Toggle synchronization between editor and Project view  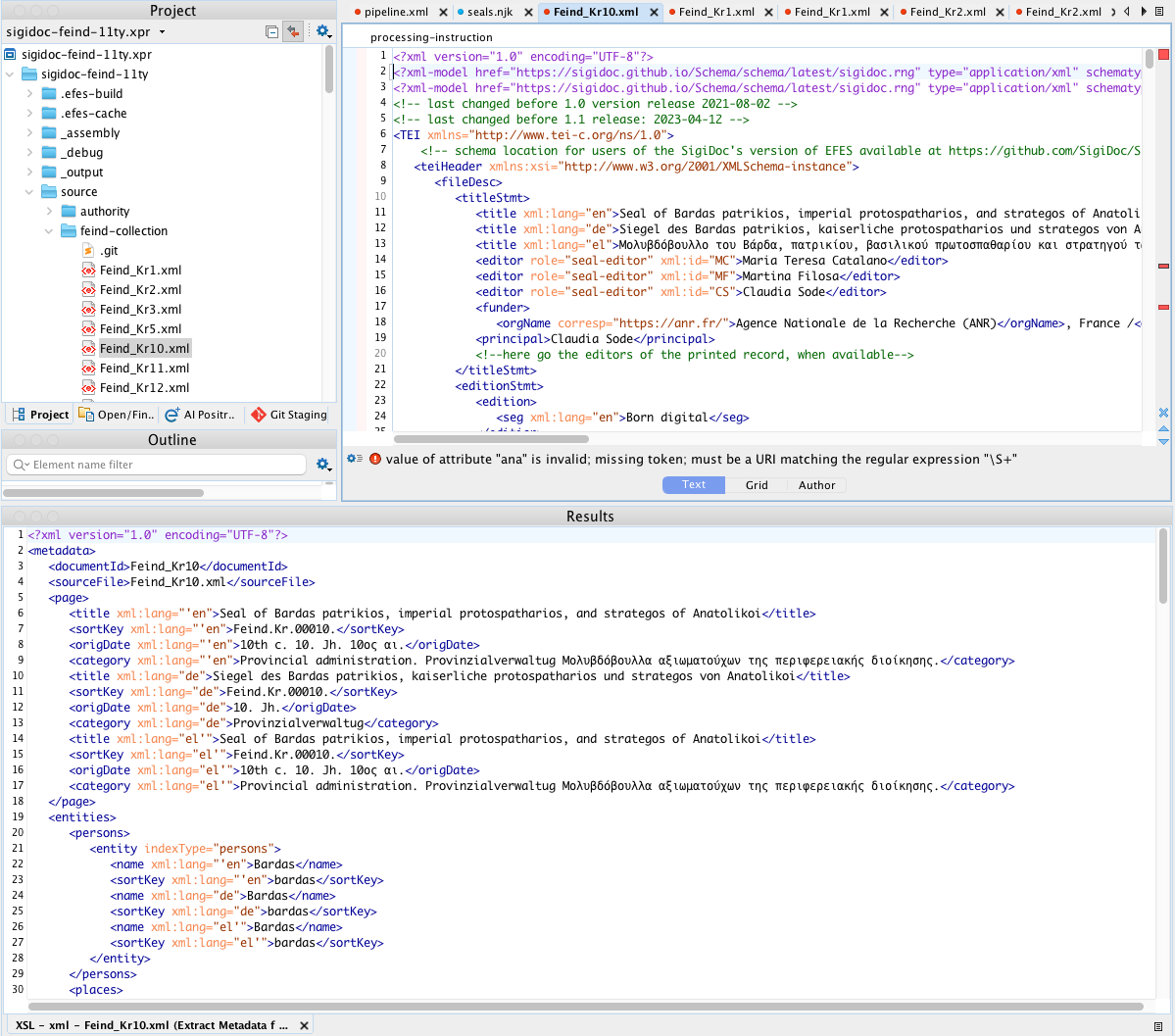point(293,30)
